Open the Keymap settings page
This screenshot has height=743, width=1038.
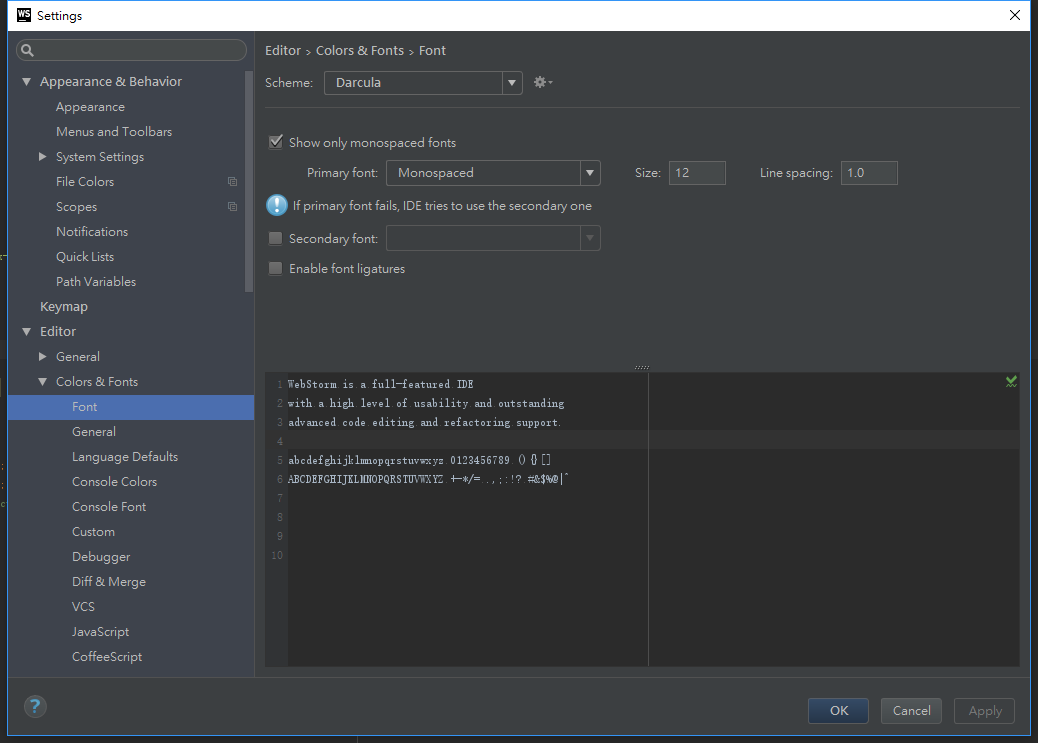(x=64, y=307)
